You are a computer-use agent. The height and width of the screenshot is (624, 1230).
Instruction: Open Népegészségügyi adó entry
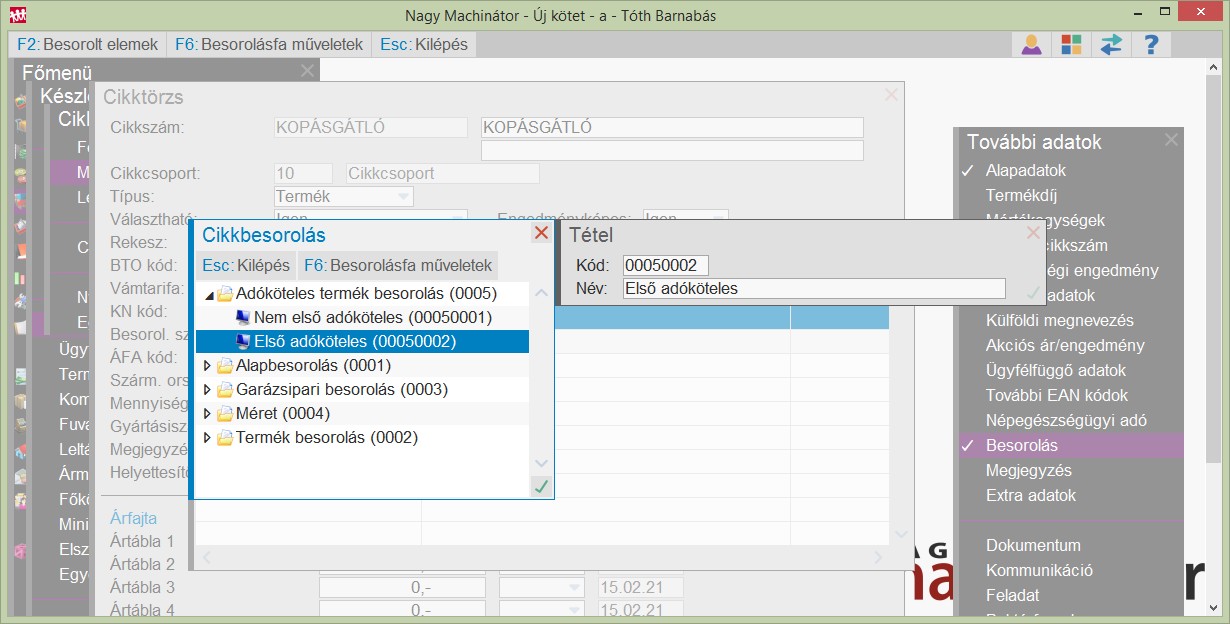(1066, 421)
